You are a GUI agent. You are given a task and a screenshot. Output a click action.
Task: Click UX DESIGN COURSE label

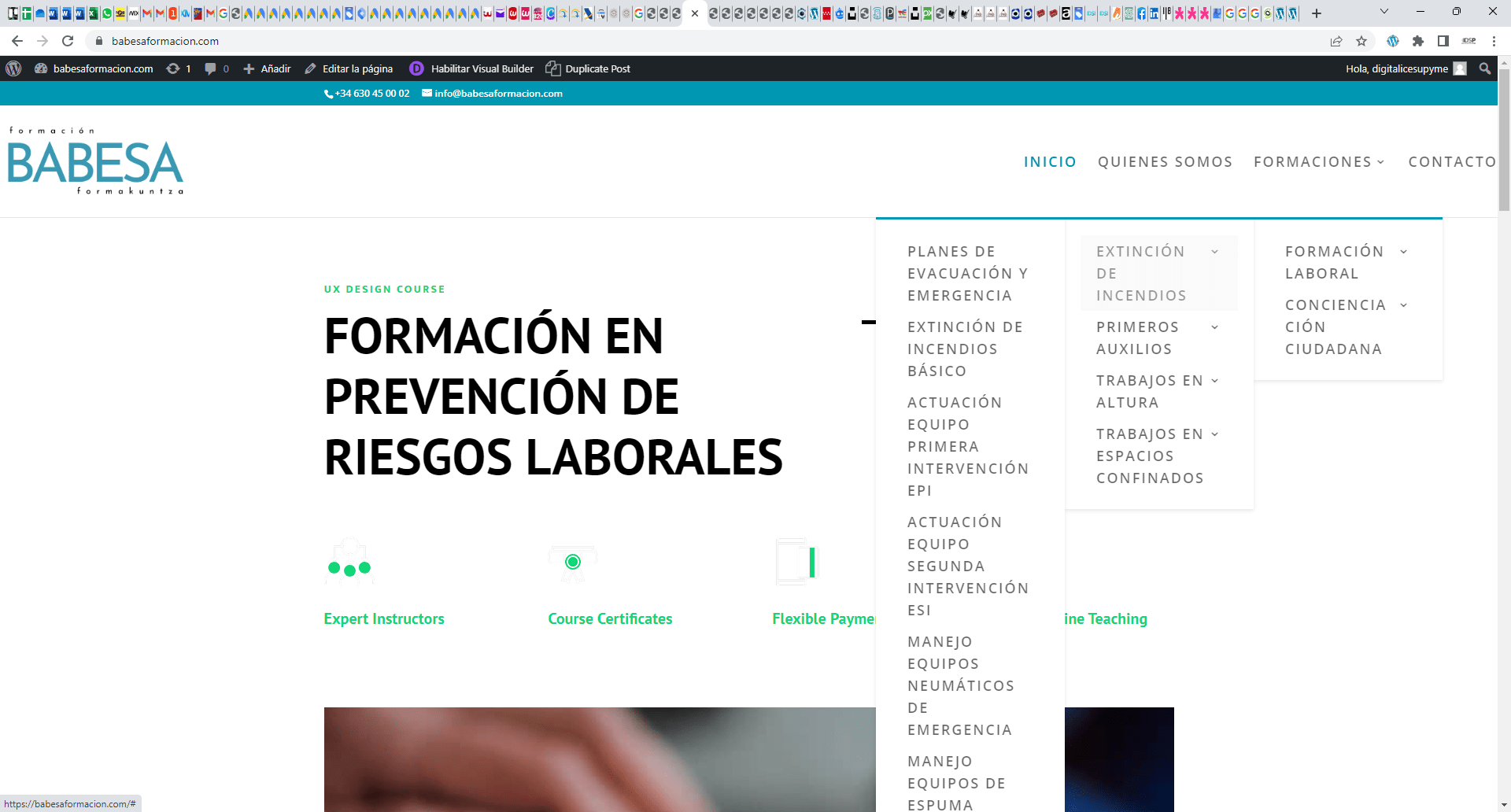point(385,289)
